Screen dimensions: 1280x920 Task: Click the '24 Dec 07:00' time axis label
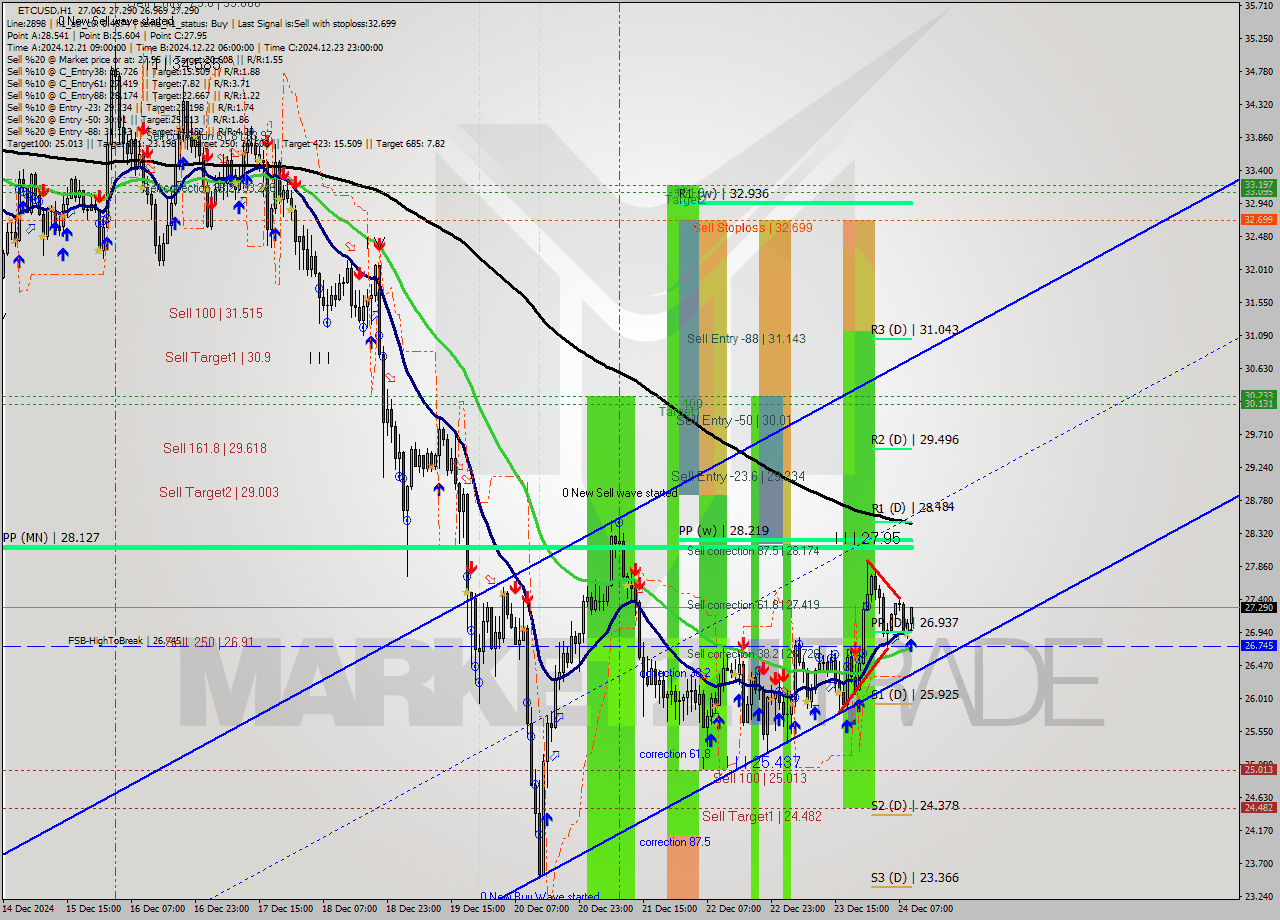coord(926,909)
